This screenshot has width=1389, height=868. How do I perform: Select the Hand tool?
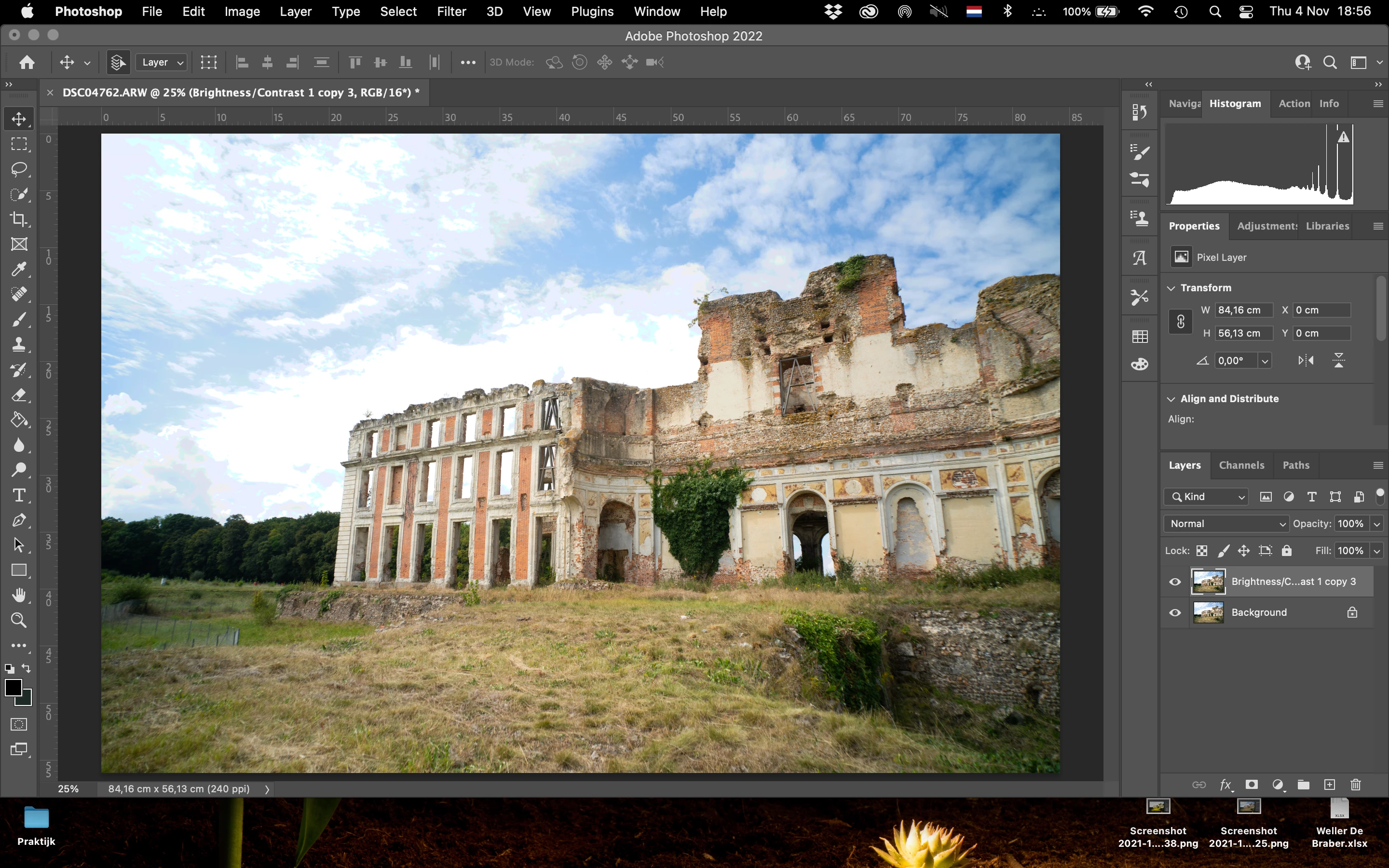(19, 595)
